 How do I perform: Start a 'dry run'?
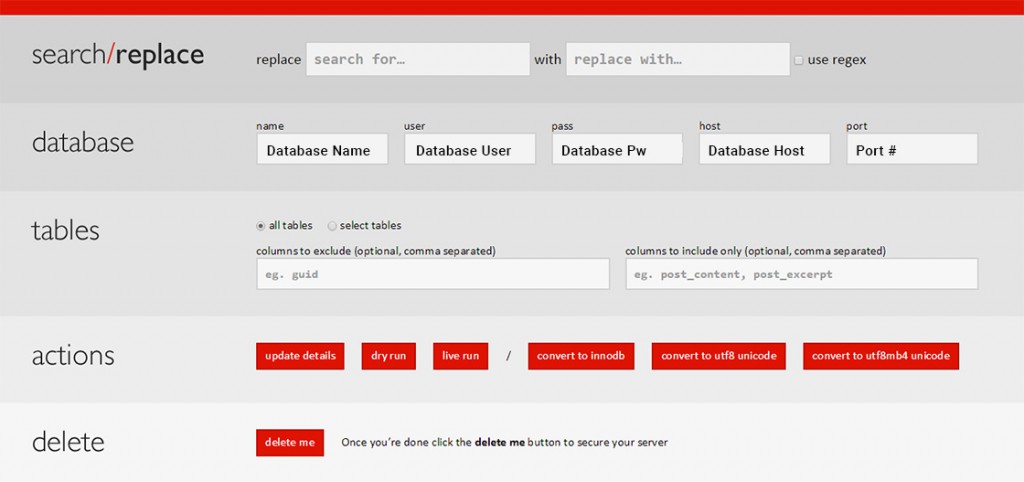coord(388,356)
